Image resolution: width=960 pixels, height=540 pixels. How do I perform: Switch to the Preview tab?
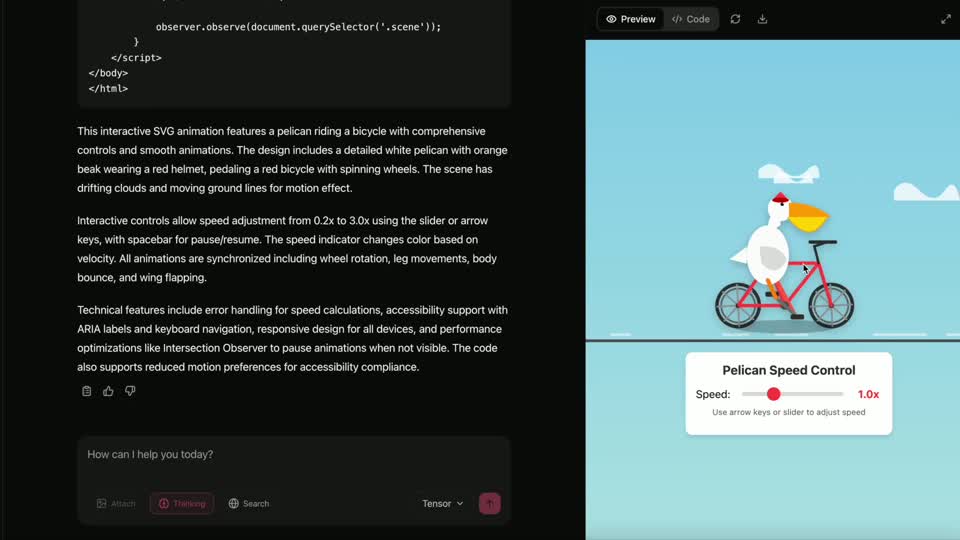(x=631, y=19)
